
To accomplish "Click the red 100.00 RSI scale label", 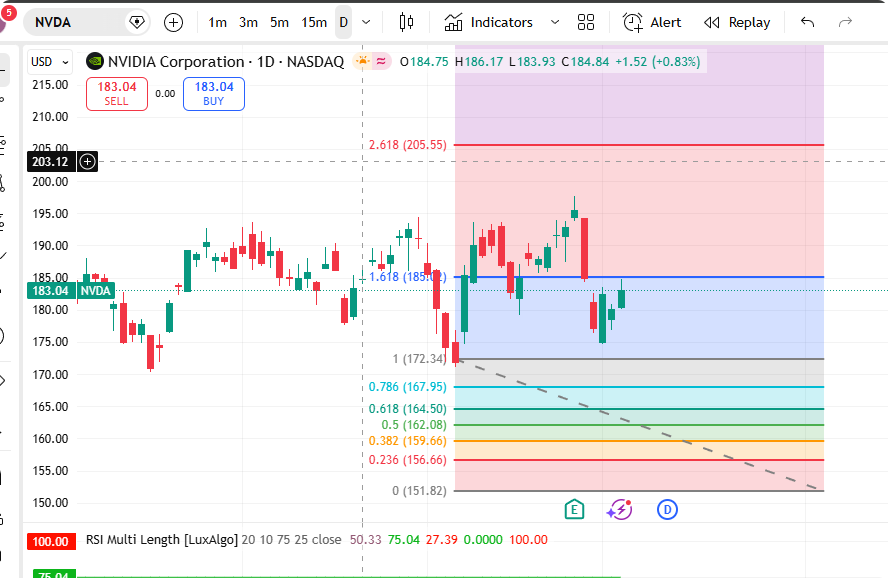I will [50, 542].
